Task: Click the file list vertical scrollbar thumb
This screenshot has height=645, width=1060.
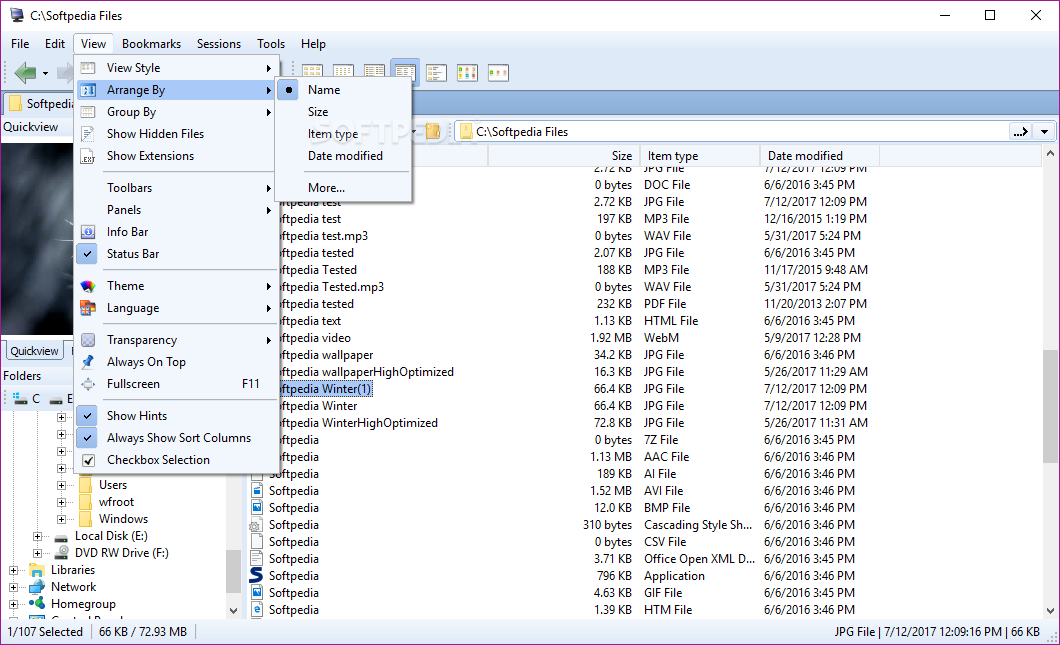Action: click(x=1050, y=406)
